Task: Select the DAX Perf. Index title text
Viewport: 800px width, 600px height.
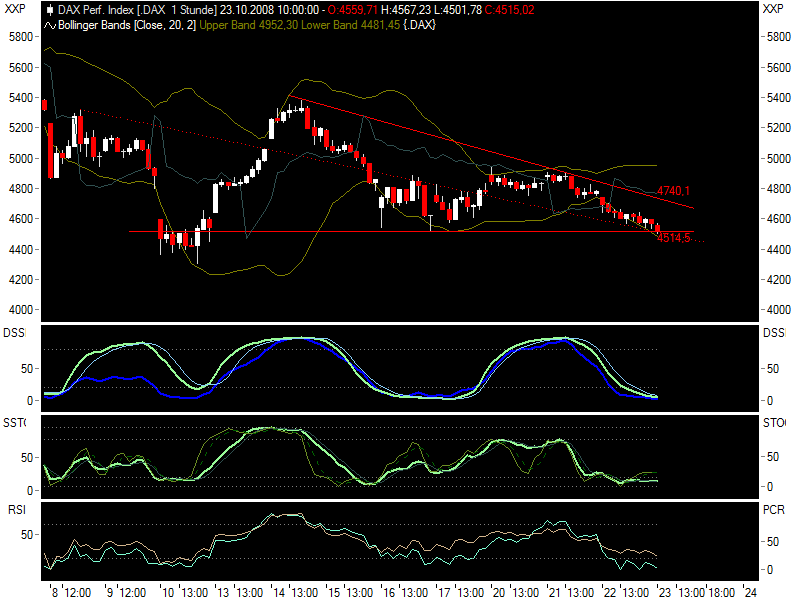Action: coord(95,10)
